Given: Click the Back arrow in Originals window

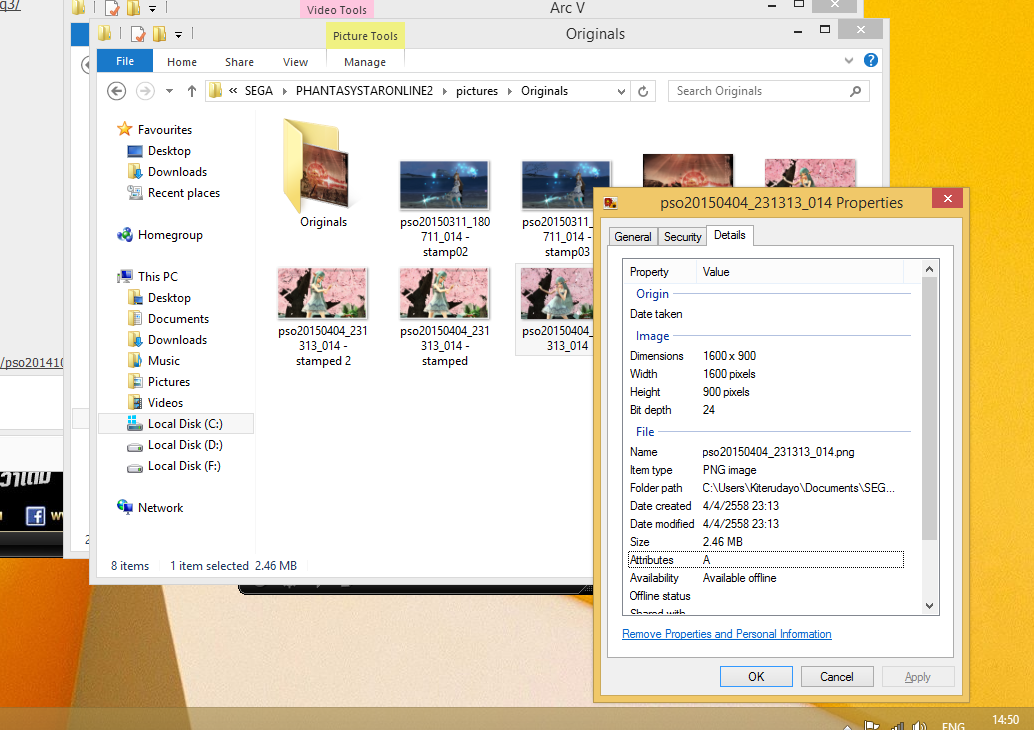Looking at the screenshot, I should pyautogui.click(x=117, y=91).
